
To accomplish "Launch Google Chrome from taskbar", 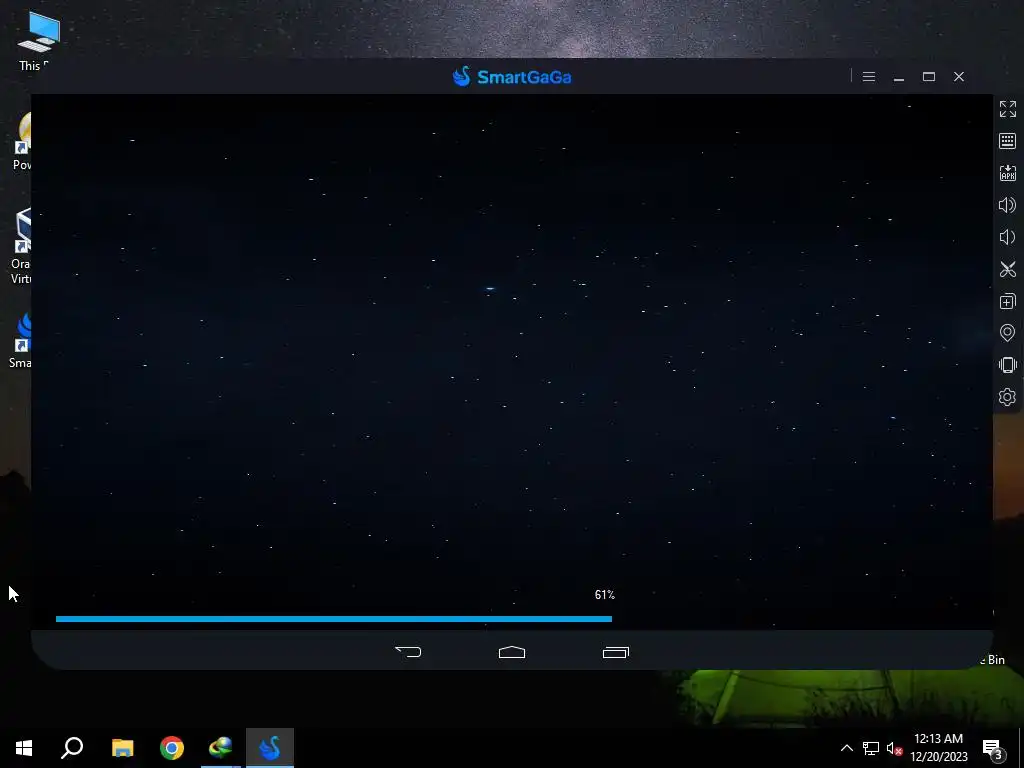I will (172, 748).
